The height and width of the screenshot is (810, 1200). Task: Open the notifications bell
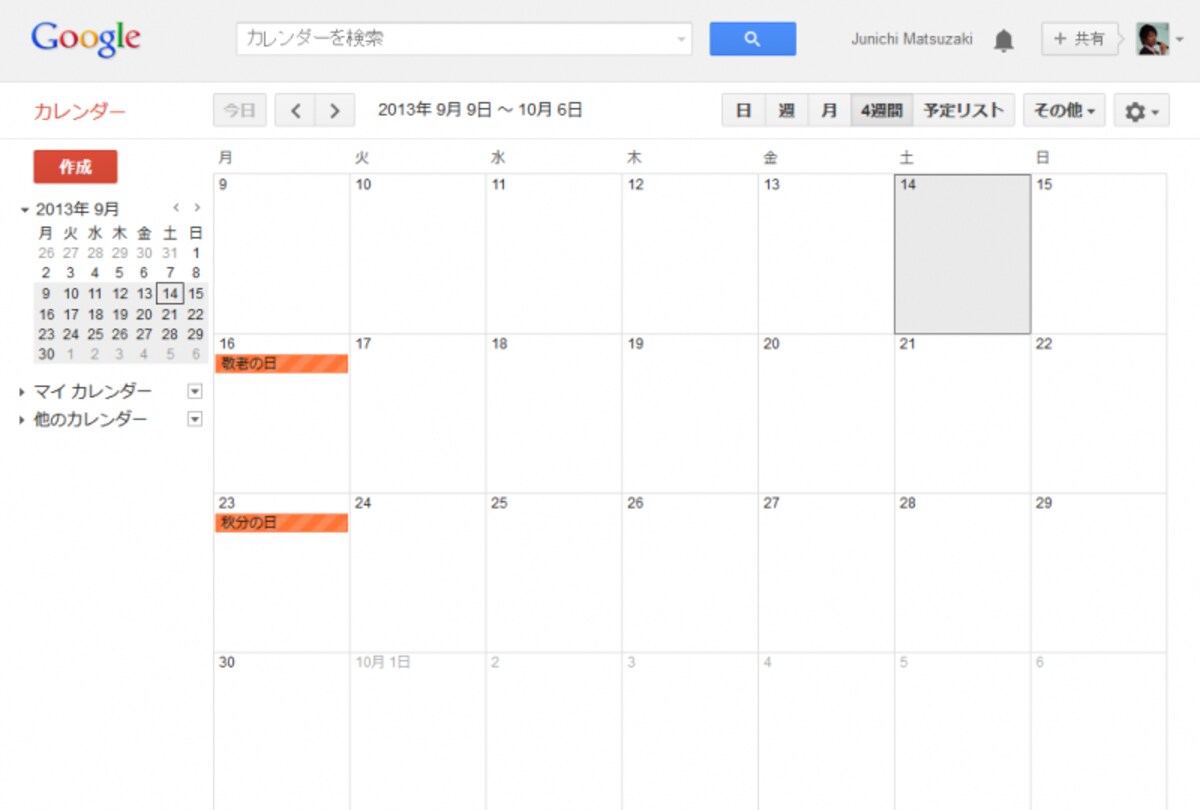[1003, 40]
